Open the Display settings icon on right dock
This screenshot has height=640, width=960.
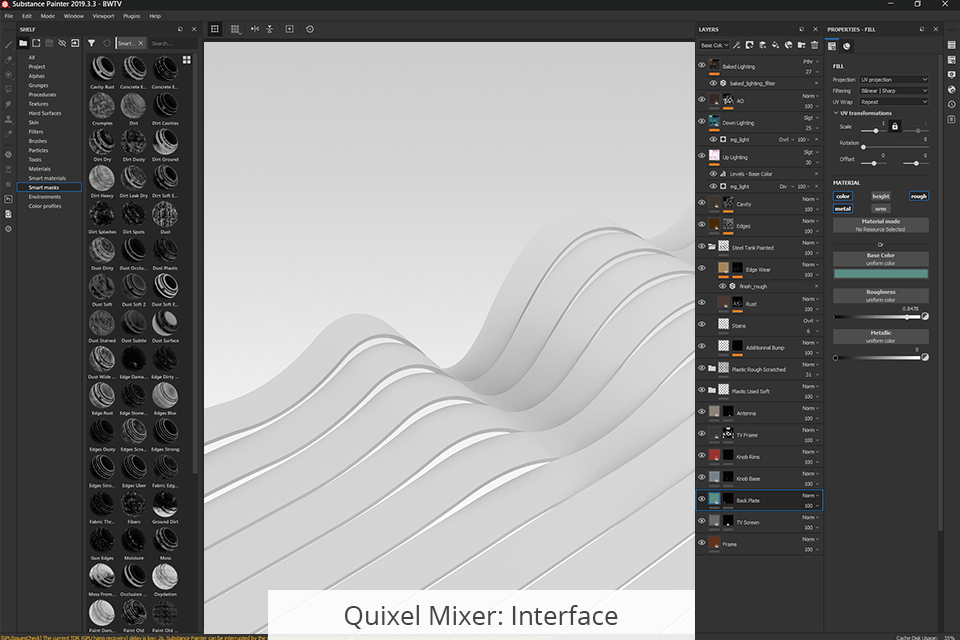tap(951, 75)
